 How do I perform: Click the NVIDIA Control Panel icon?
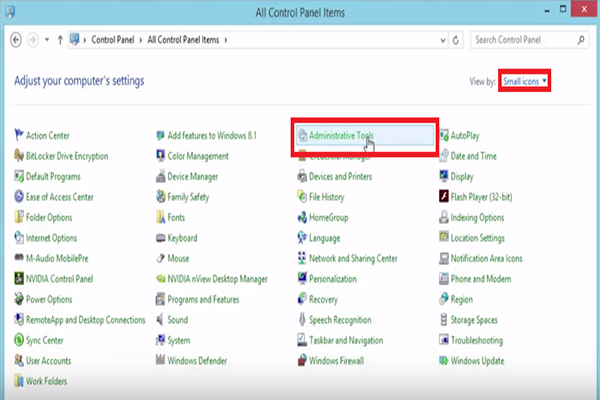19,279
